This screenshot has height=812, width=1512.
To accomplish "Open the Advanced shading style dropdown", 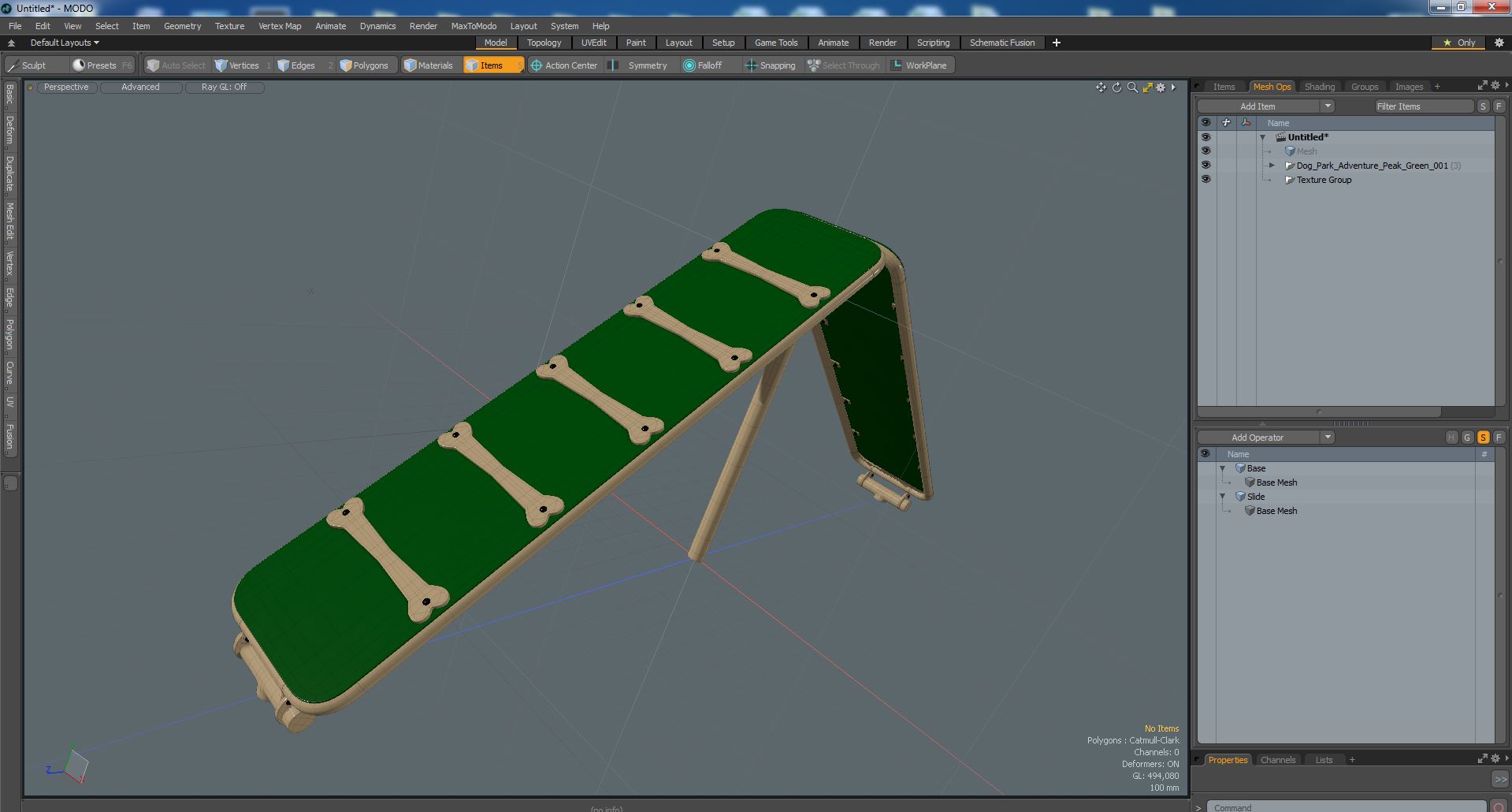I will 140,88.
